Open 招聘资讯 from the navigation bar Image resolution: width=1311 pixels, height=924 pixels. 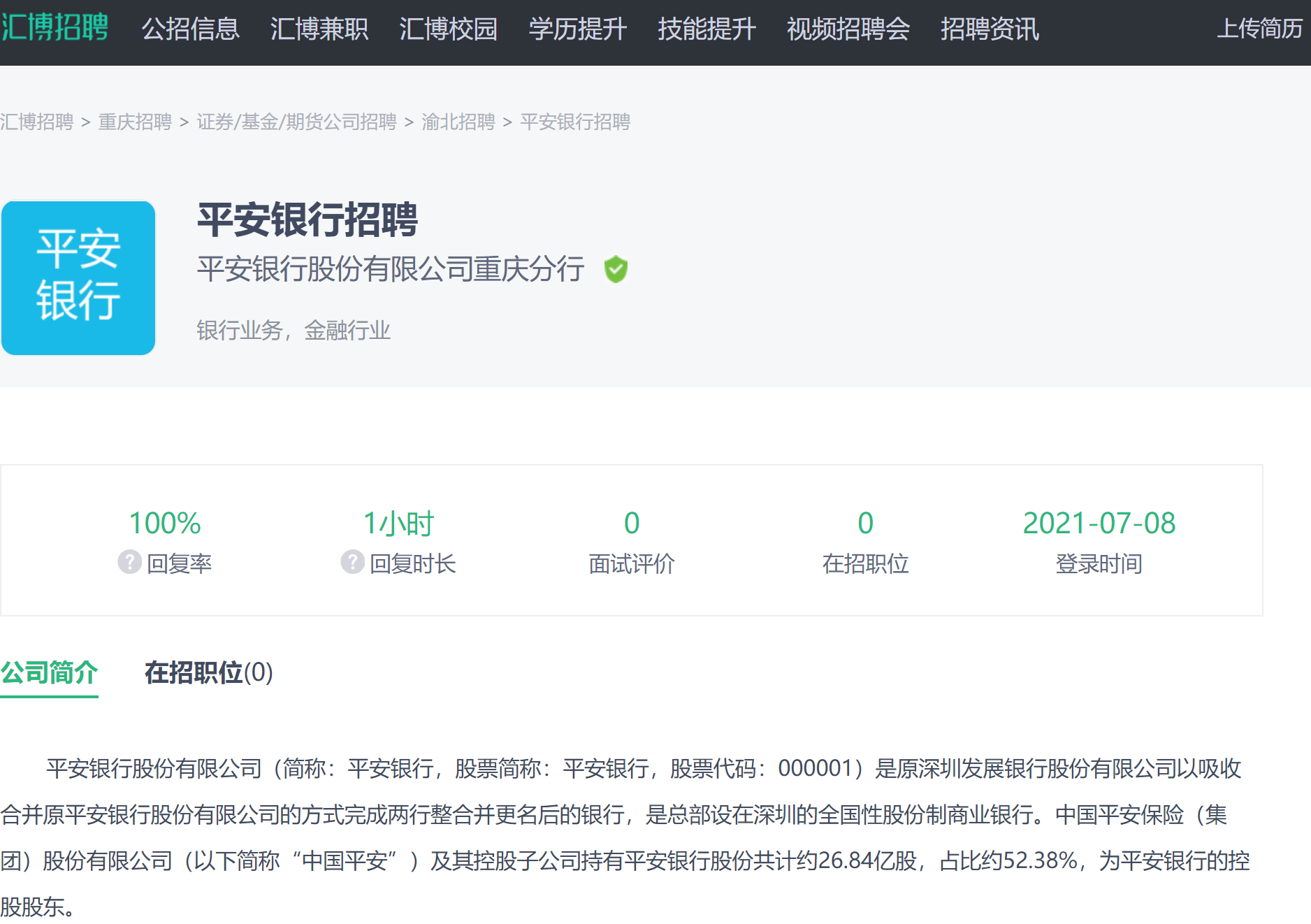tap(990, 29)
